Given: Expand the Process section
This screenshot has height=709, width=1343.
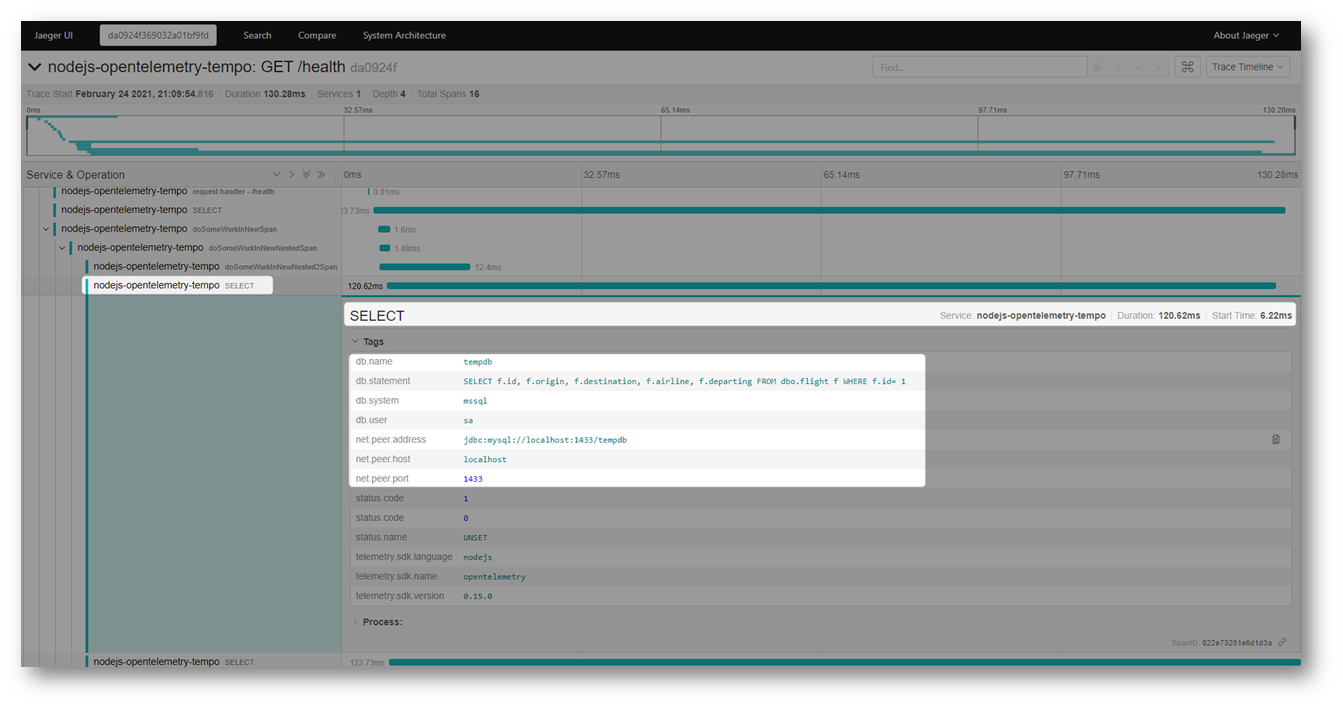Looking at the screenshot, I should [x=377, y=622].
